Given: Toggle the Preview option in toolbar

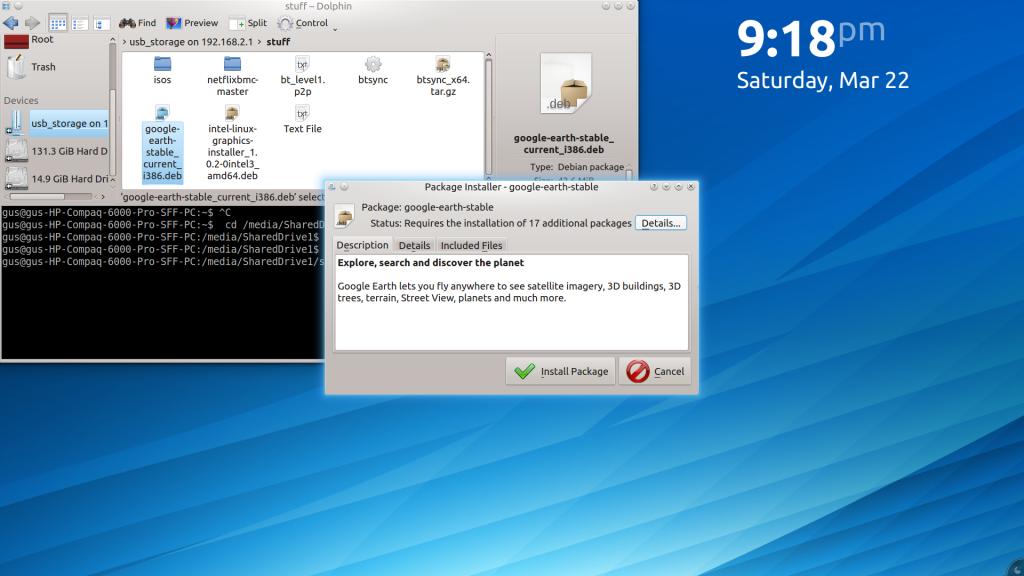Looking at the screenshot, I should [192, 23].
